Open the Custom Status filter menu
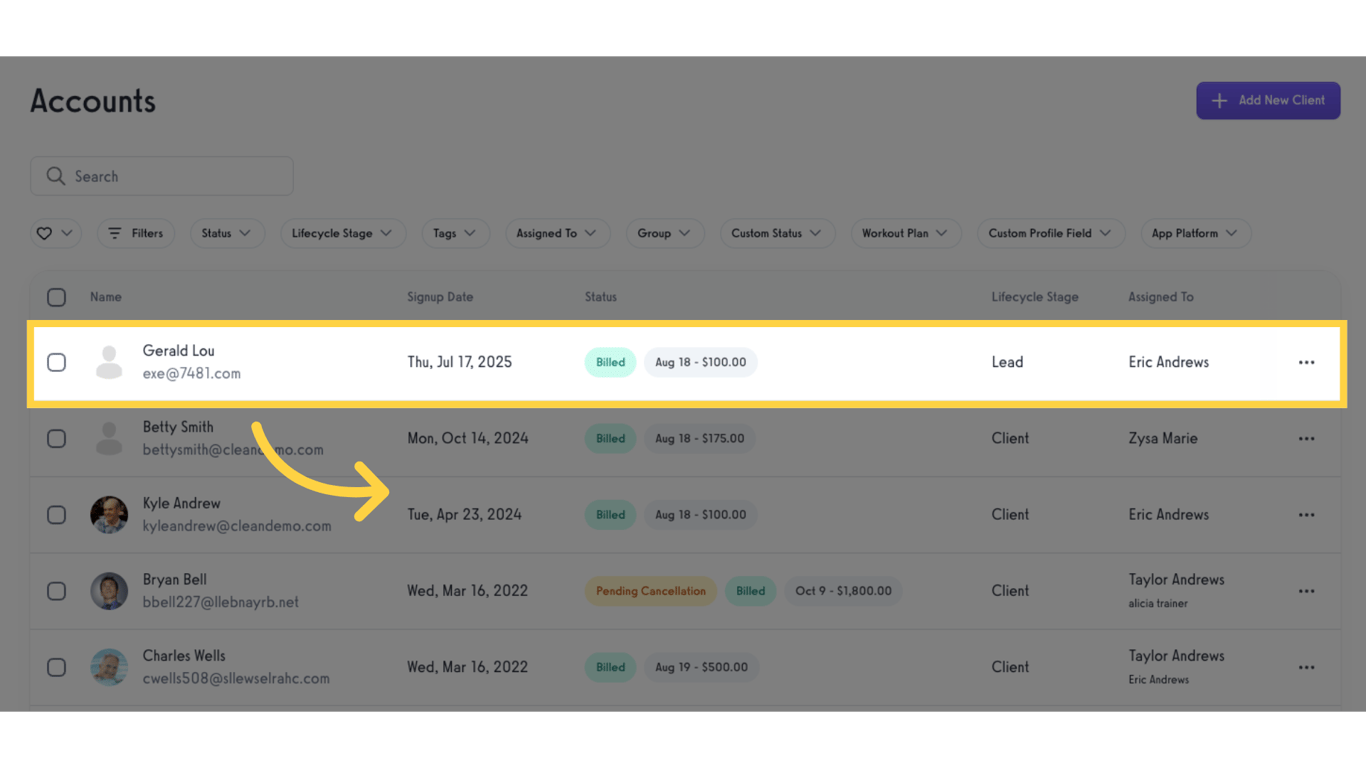The height and width of the screenshot is (768, 1366). [x=777, y=233]
